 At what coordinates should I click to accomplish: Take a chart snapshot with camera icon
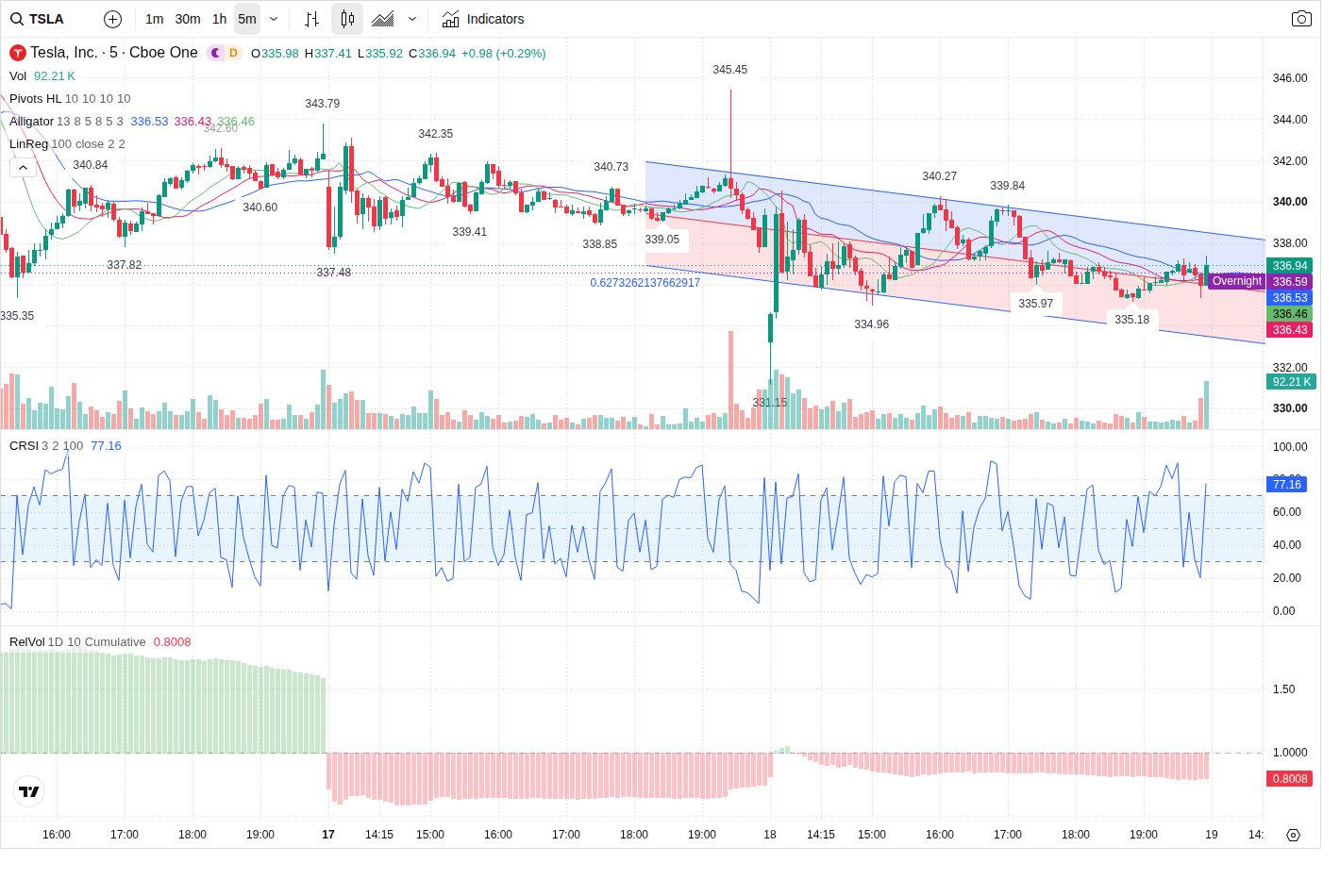click(x=1301, y=19)
